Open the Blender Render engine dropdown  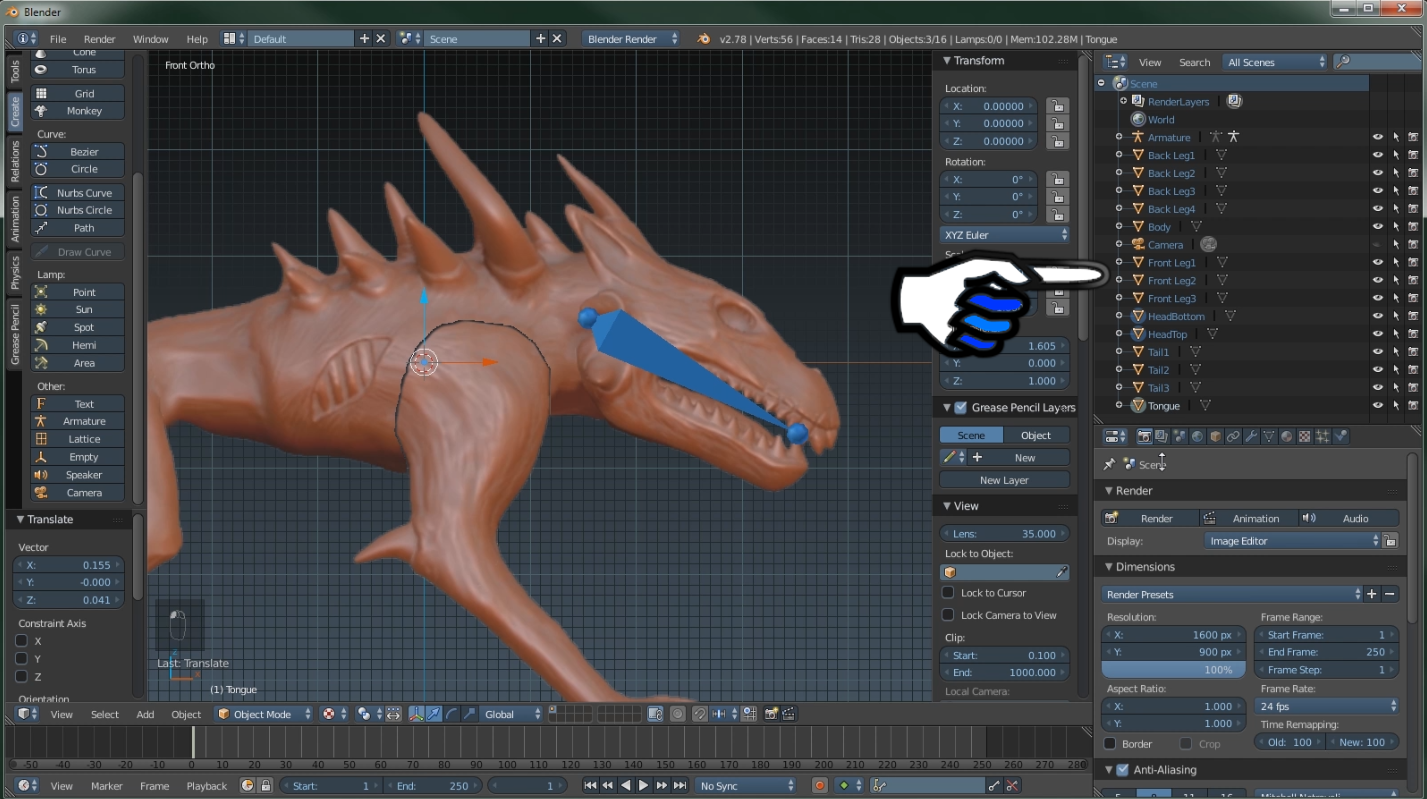click(x=632, y=39)
